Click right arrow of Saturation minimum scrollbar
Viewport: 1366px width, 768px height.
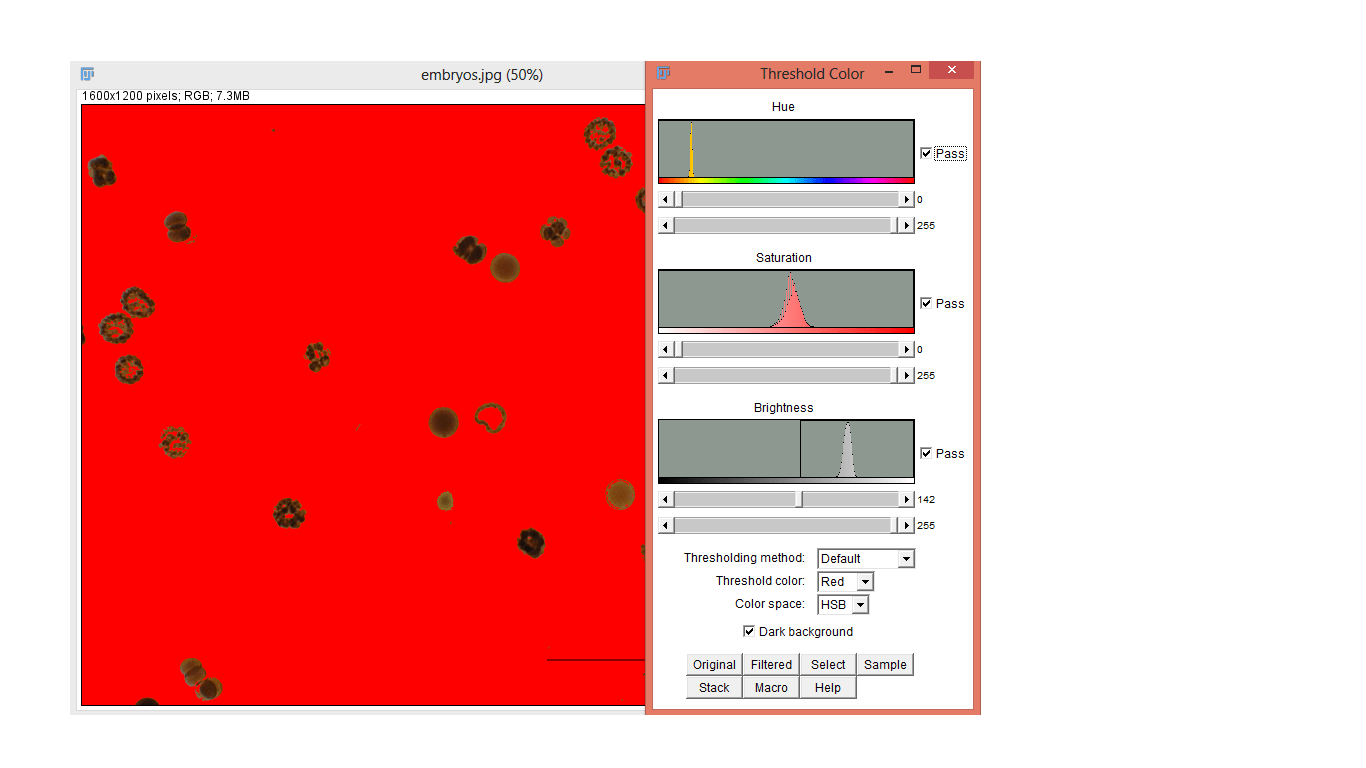906,348
